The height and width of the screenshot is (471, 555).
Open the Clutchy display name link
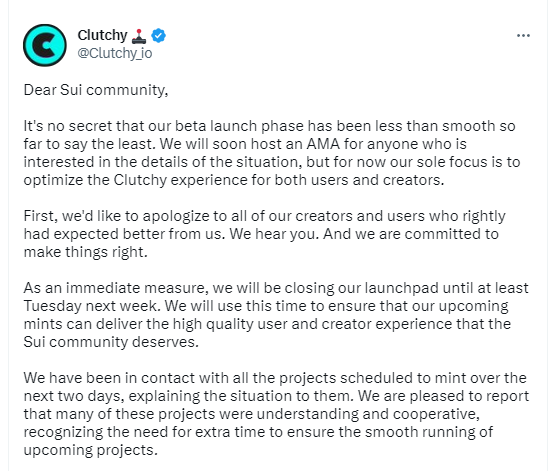102,35
